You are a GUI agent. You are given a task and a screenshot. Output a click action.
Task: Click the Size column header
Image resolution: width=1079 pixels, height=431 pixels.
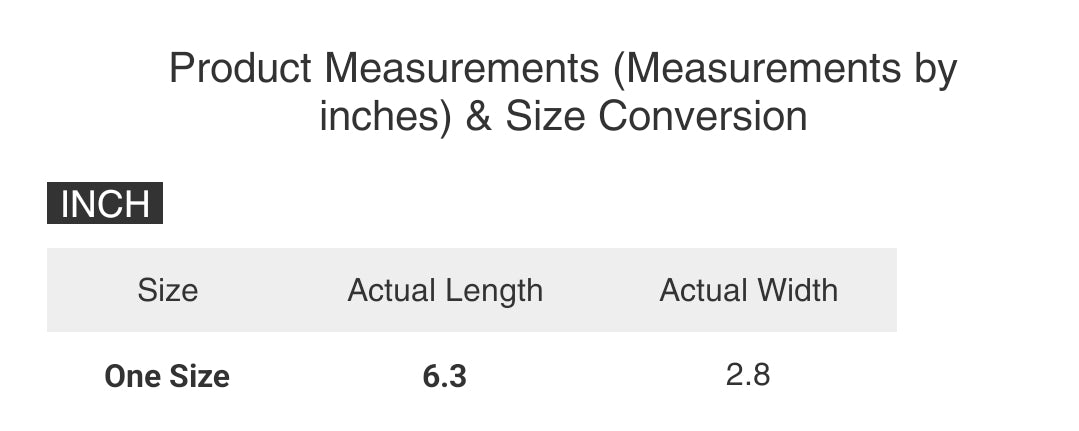pos(167,290)
